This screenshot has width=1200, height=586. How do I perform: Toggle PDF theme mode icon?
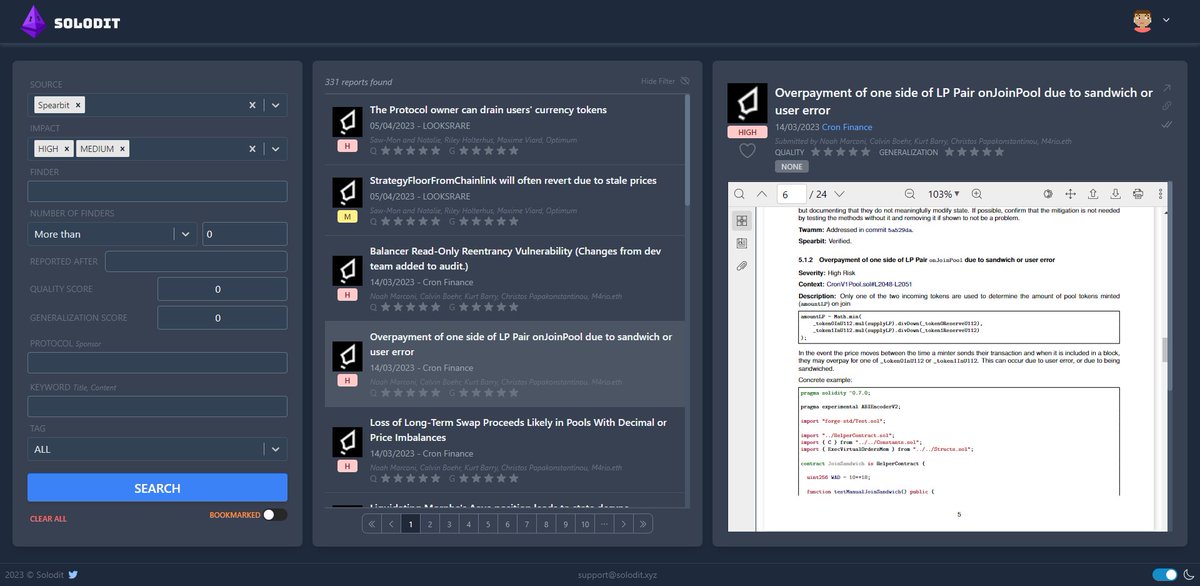pos(1048,193)
